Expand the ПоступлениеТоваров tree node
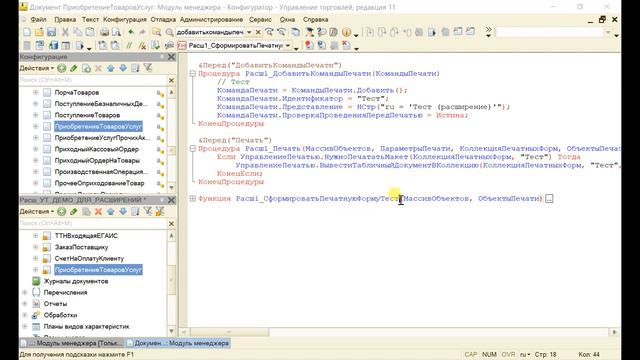 click(36, 115)
